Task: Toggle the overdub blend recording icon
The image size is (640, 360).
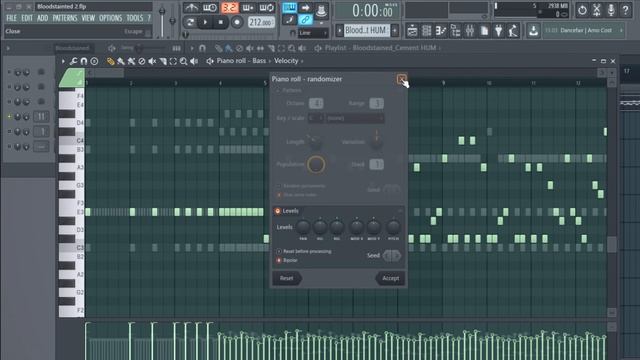Action: [248, 7]
